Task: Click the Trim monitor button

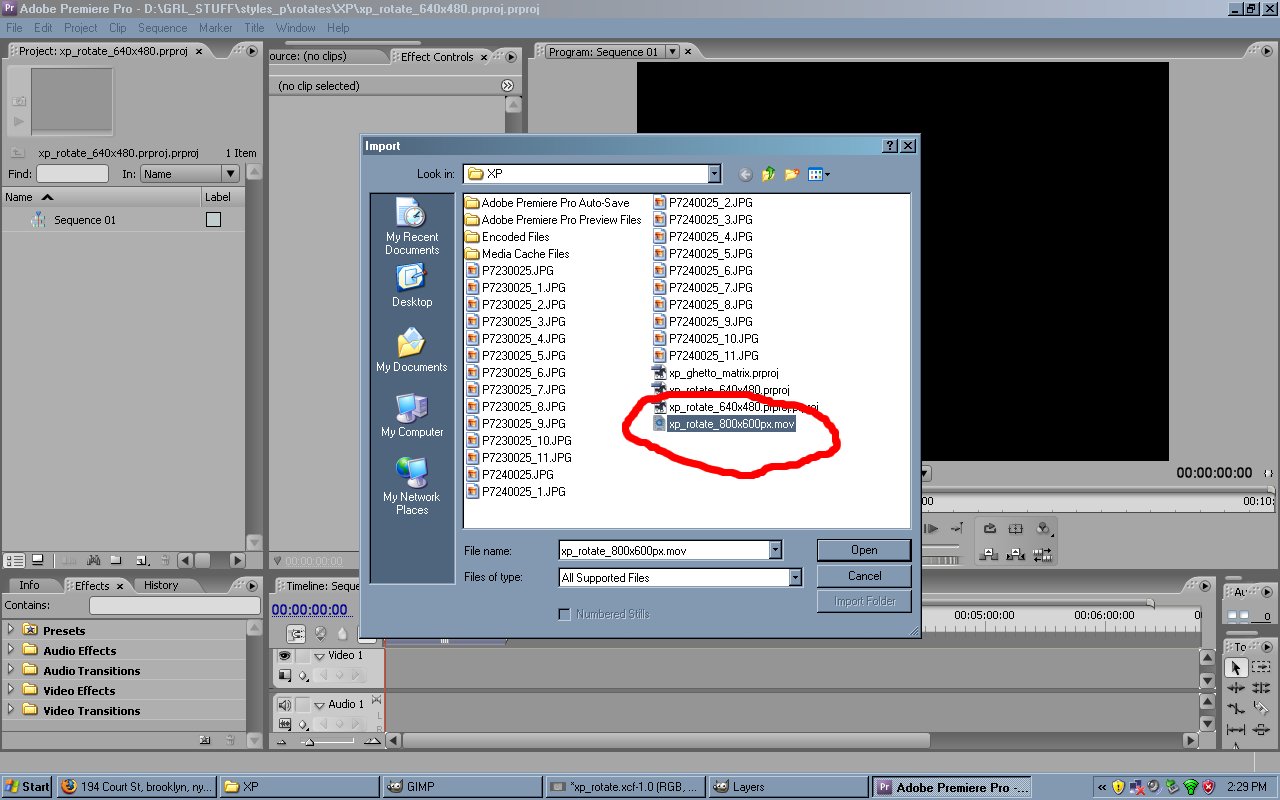Action: 1042,554
